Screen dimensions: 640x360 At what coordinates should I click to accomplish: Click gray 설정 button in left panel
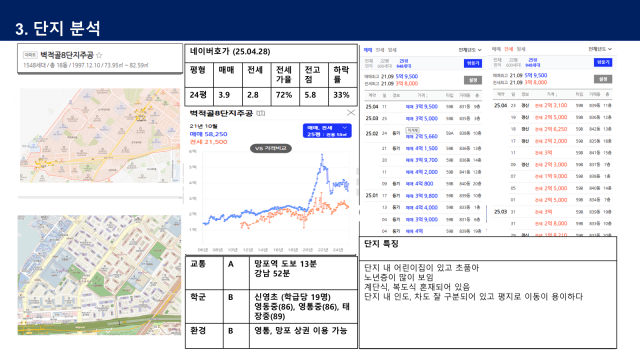(473, 80)
